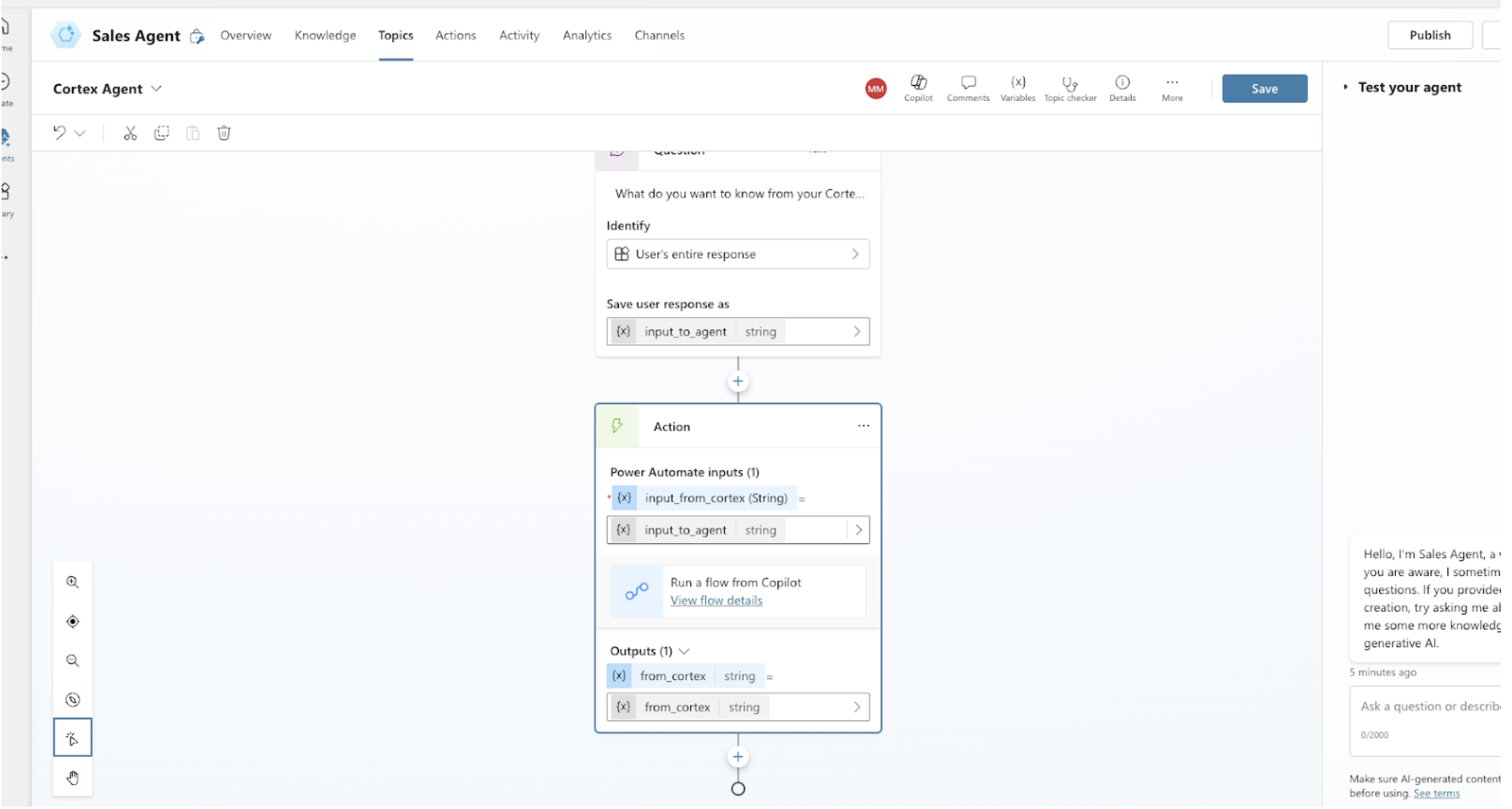Activate the hand pan tool

pyautogui.click(x=73, y=778)
